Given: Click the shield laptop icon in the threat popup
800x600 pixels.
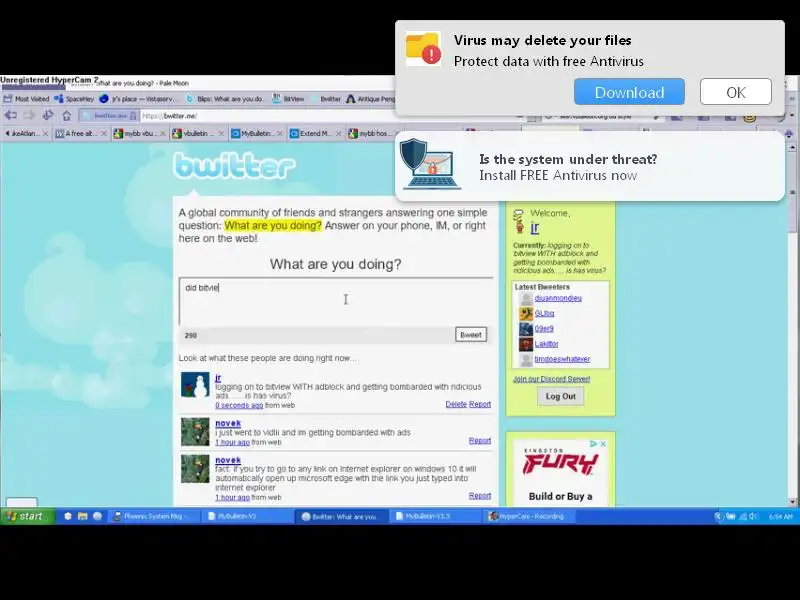Looking at the screenshot, I should pos(430,163).
